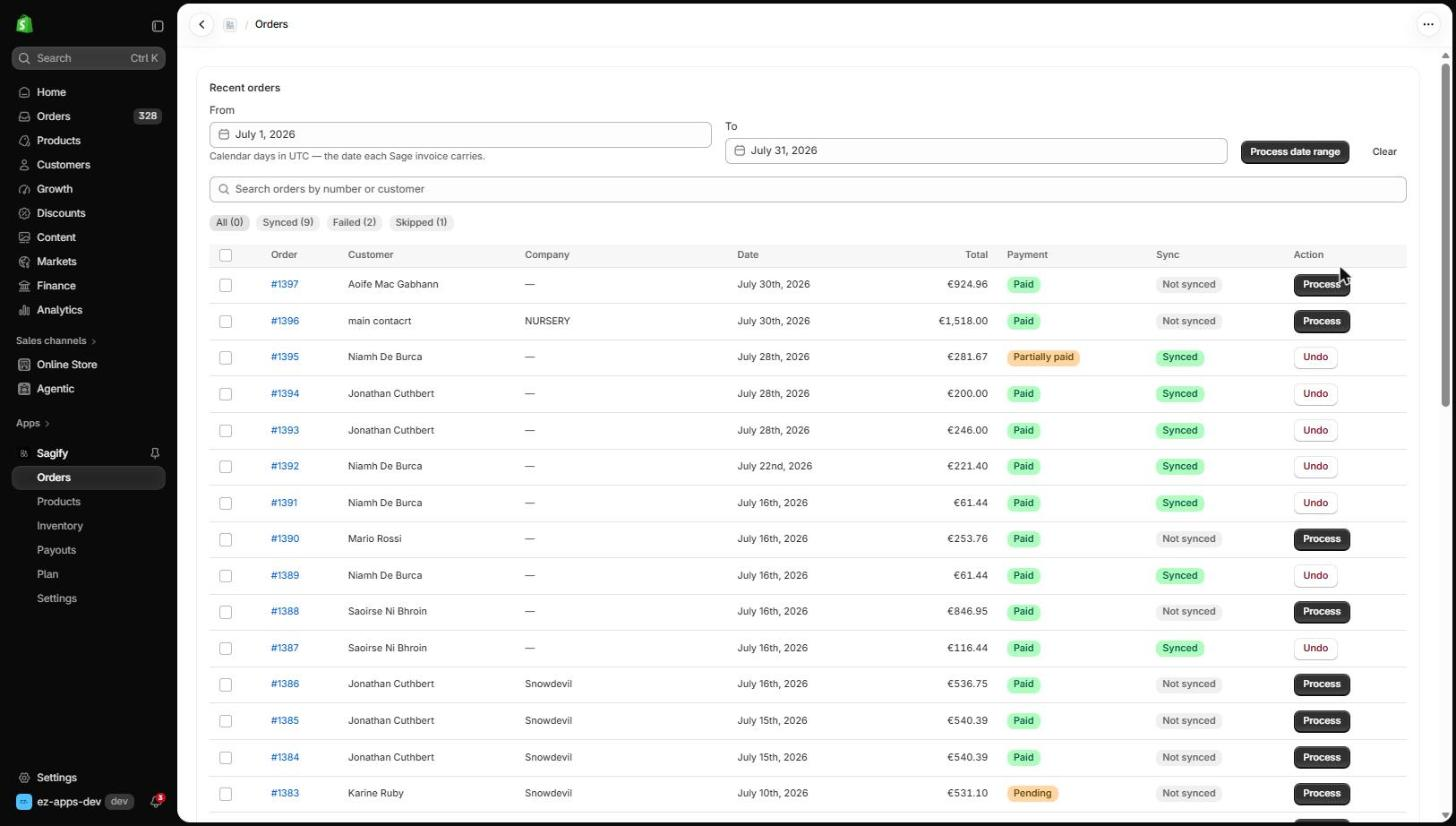
Task: Open order #1392 link
Action: [x=285, y=467]
